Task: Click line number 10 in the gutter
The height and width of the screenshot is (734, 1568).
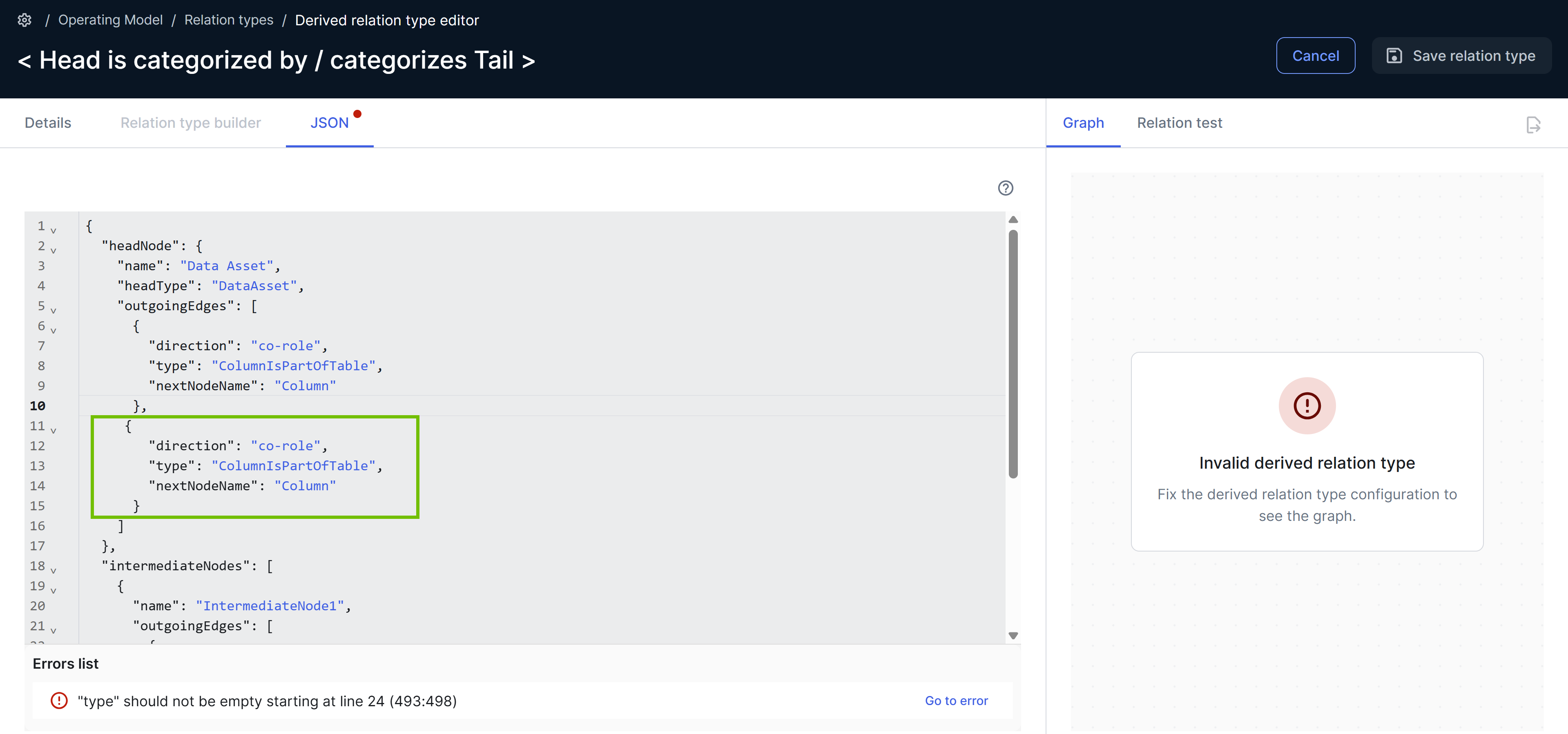Action: 38,406
